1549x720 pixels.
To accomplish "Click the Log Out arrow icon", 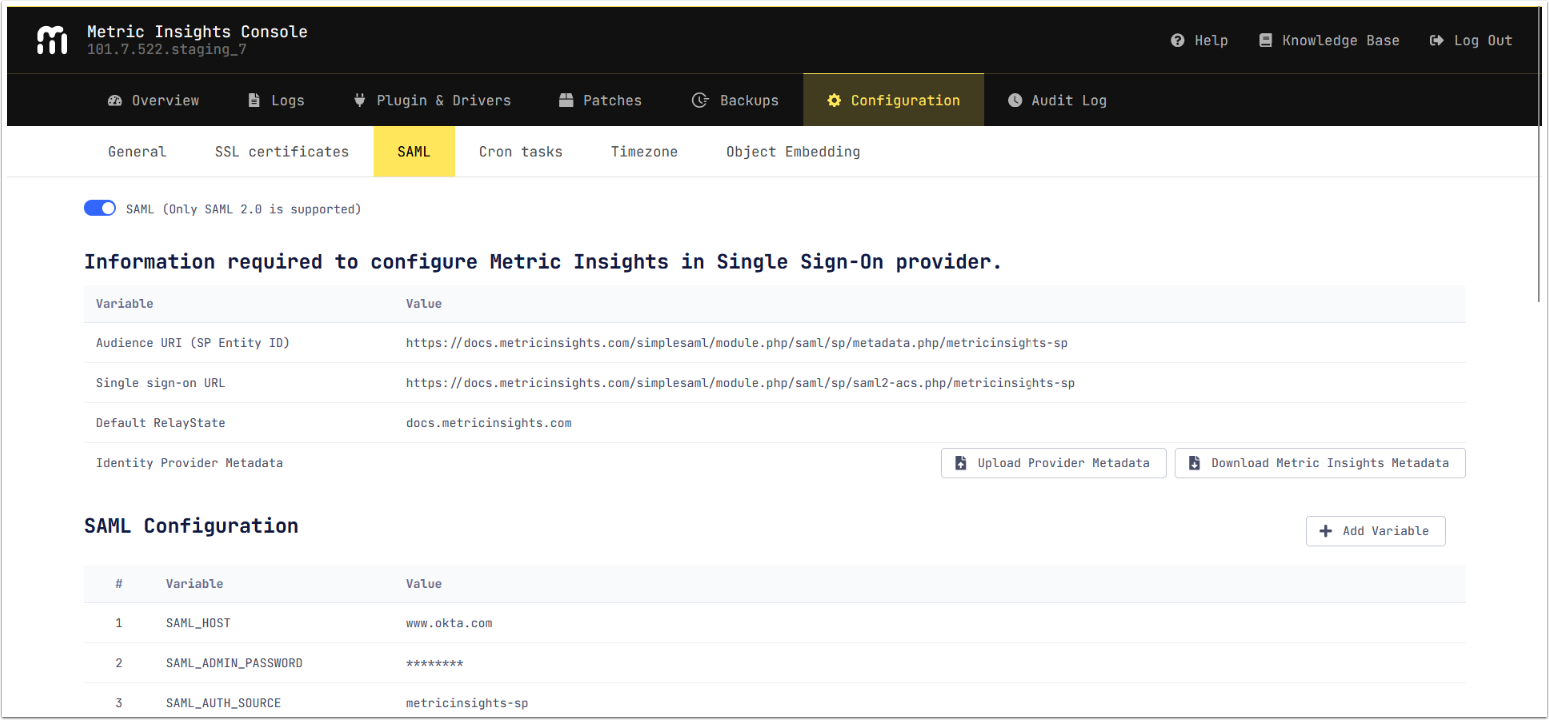I will [x=1437, y=41].
